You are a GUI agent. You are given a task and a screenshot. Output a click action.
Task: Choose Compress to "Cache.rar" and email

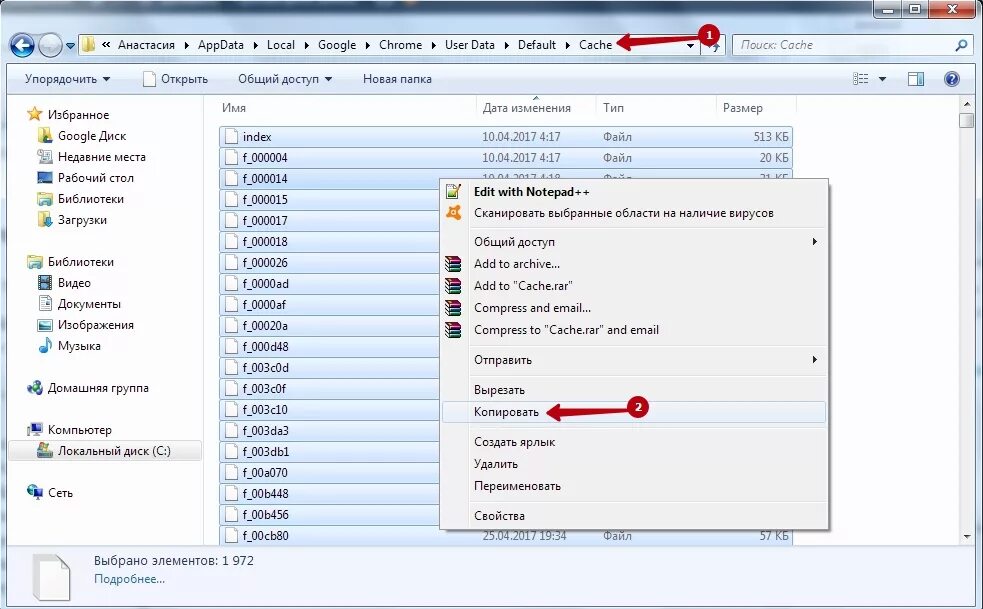634,330
